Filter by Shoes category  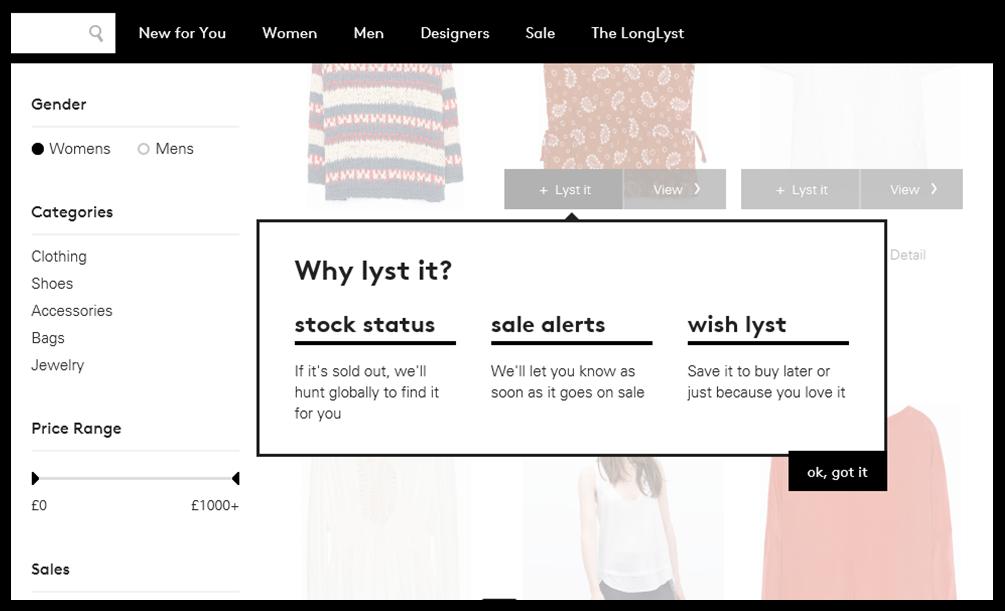pyautogui.click(x=52, y=284)
